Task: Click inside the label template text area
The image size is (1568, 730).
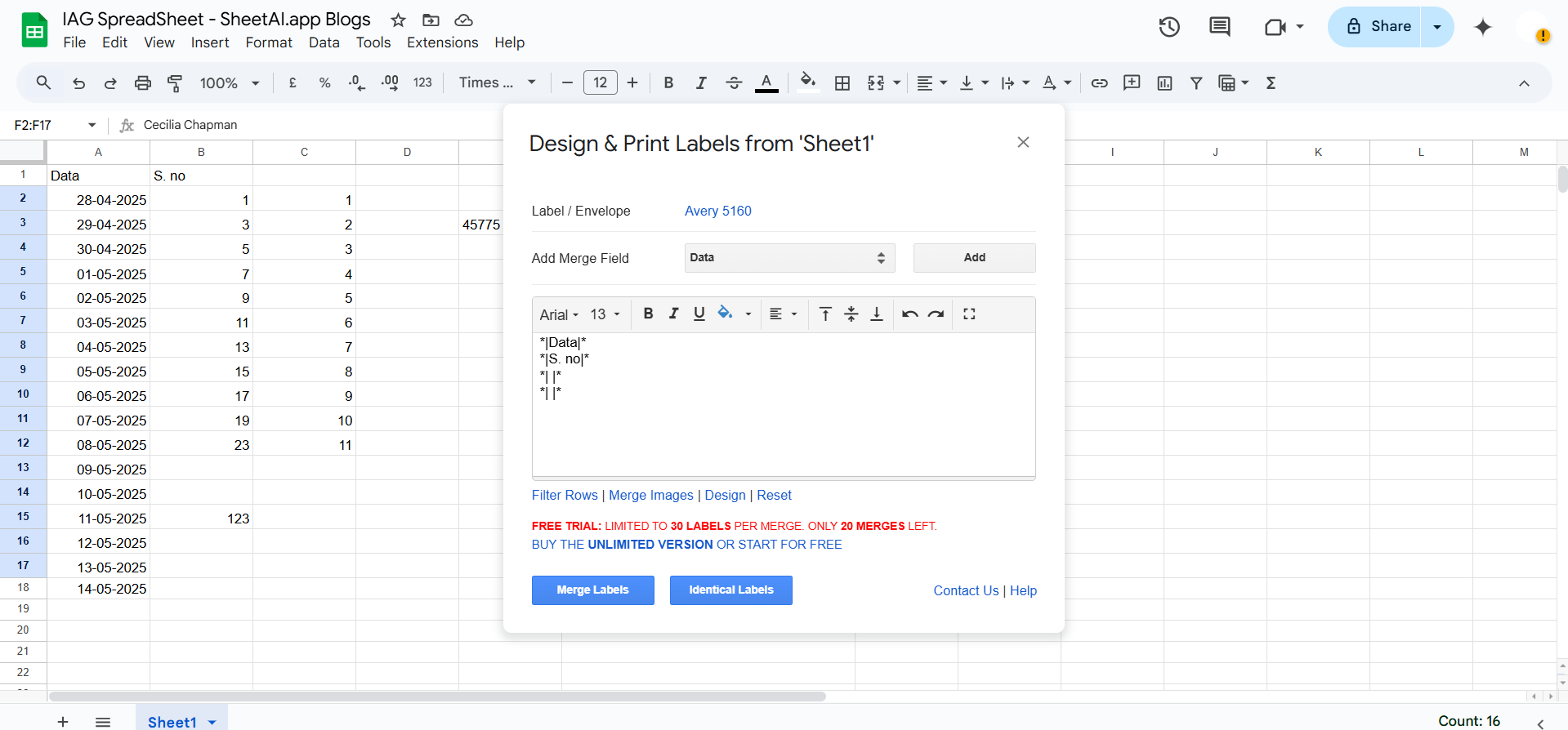Action: [x=784, y=404]
